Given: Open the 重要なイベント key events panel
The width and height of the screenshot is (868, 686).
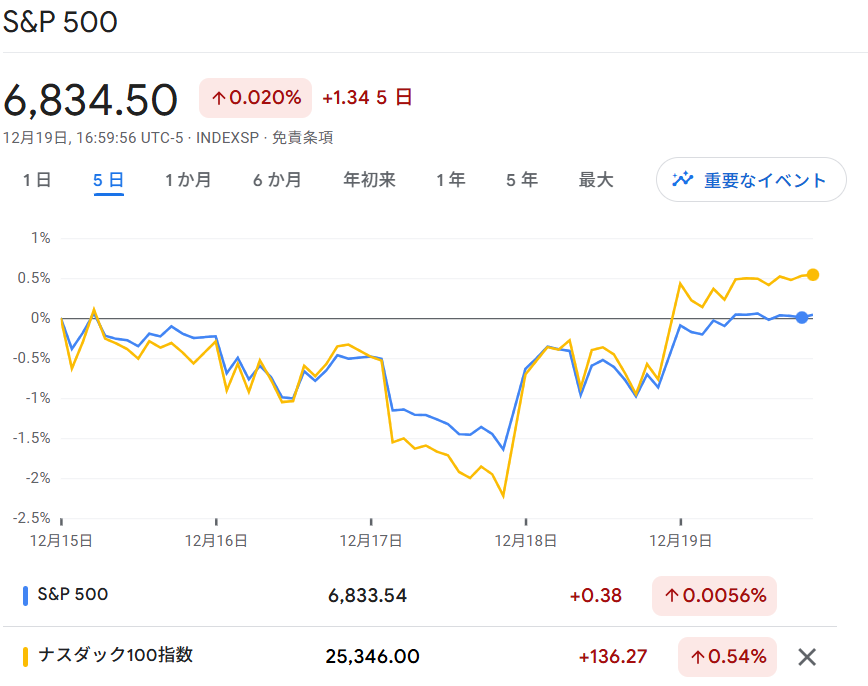Looking at the screenshot, I should (x=751, y=180).
